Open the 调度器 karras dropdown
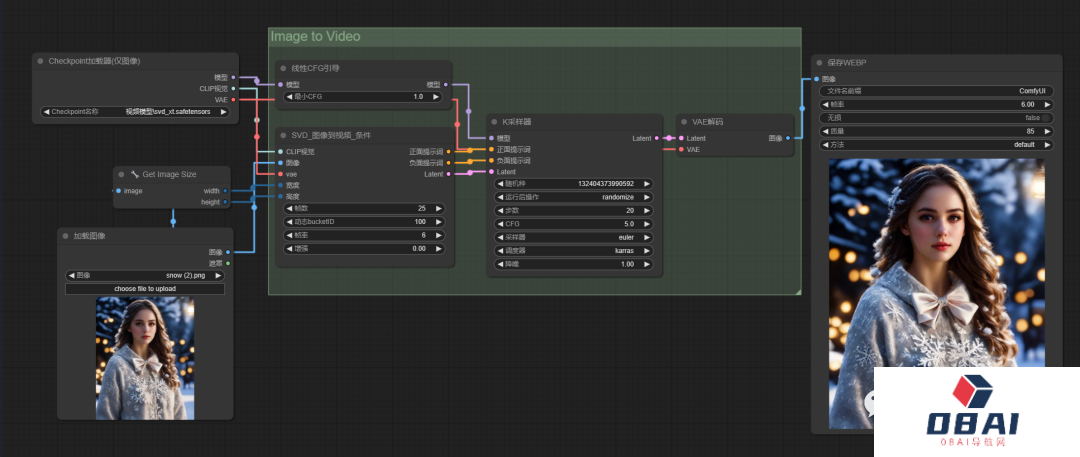Viewport: 1080px width, 457px height. coord(573,251)
